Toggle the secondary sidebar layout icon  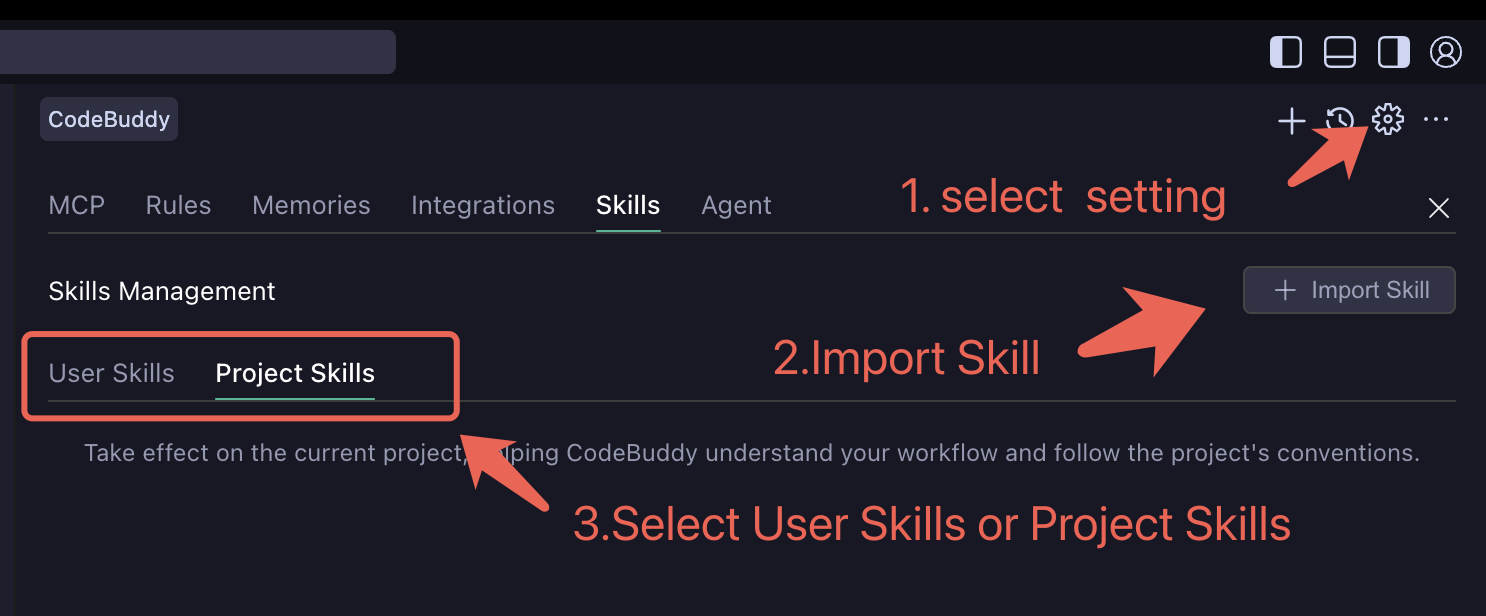tap(1393, 52)
